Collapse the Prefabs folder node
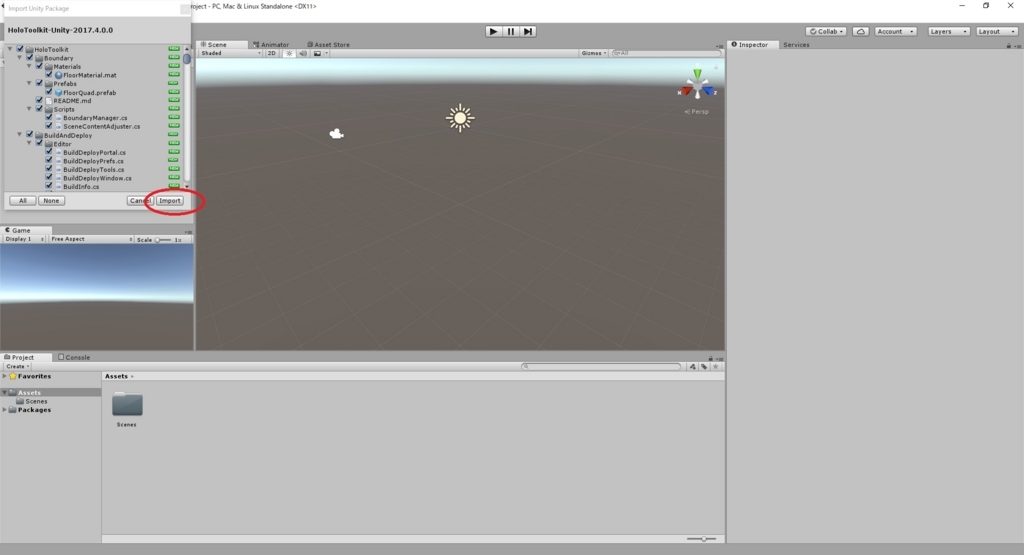1024x555 pixels. tap(29, 84)
